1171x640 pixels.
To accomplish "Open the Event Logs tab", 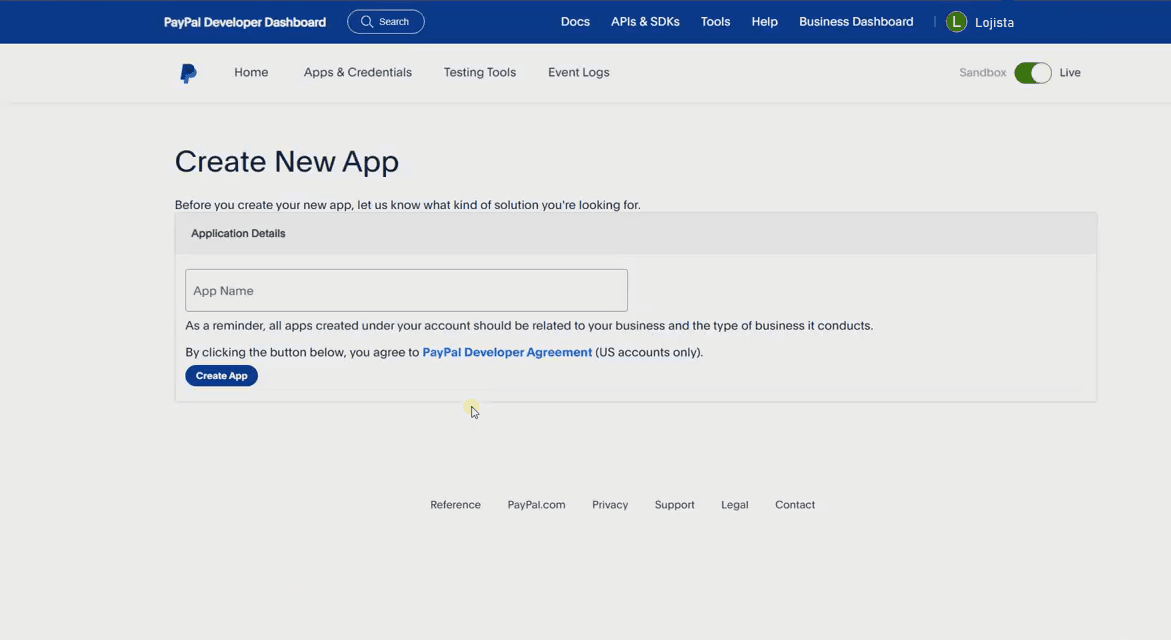I will pos(579,72).
